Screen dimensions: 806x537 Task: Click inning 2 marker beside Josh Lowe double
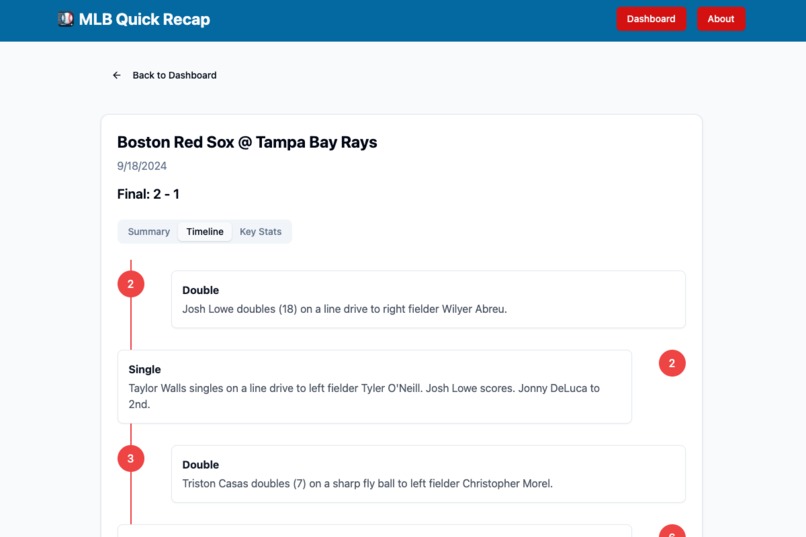[131, 284]
